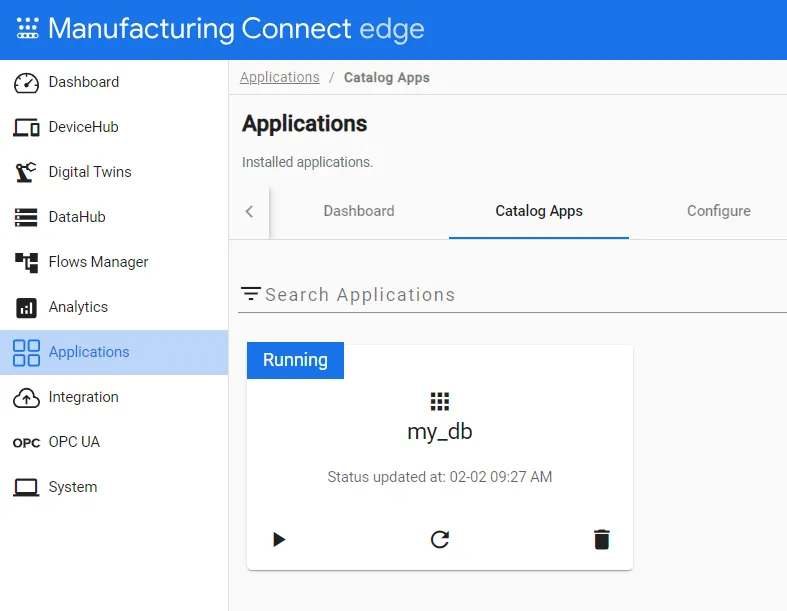Screen dimensions: 787x611
Task: Start the my_db app with play button
Action: point(279,540)
